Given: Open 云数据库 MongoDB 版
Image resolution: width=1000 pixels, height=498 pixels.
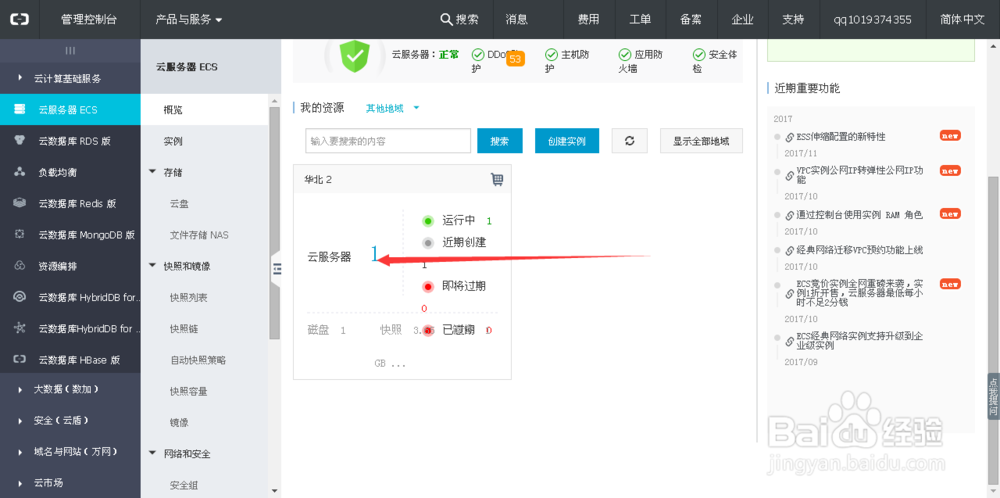Looking at the screenshot, I should (87, 235).
